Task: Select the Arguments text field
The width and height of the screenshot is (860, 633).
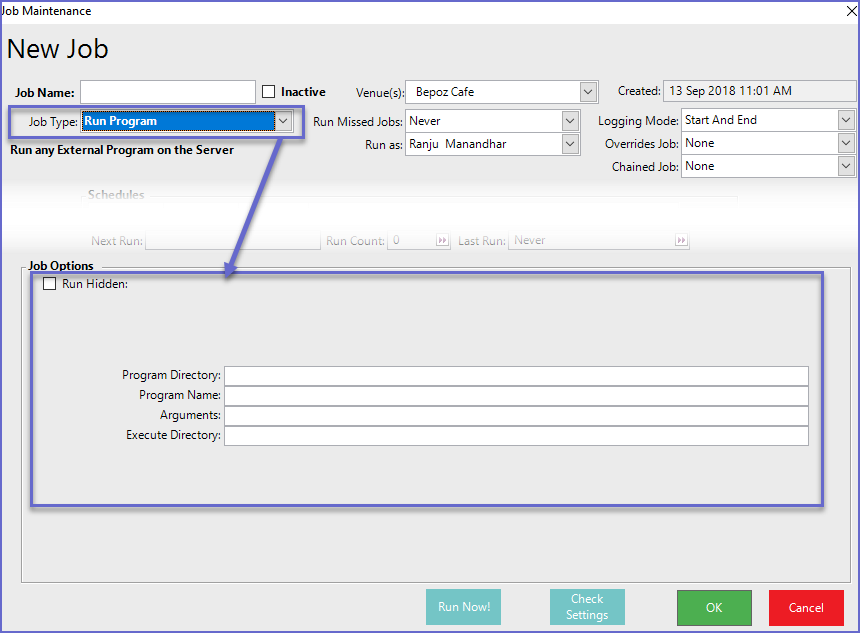Action: (x=515, y=416)
